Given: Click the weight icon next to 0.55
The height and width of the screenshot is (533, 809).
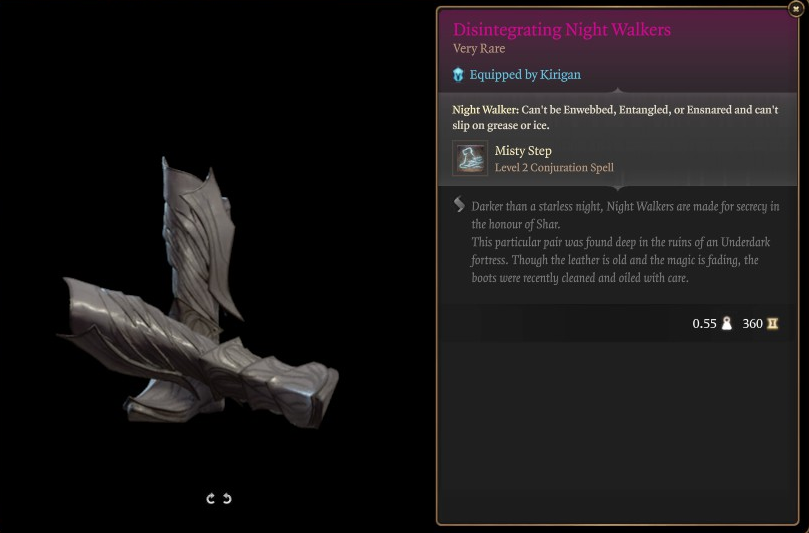Looking at the screenshot, I should coord(726,324).
